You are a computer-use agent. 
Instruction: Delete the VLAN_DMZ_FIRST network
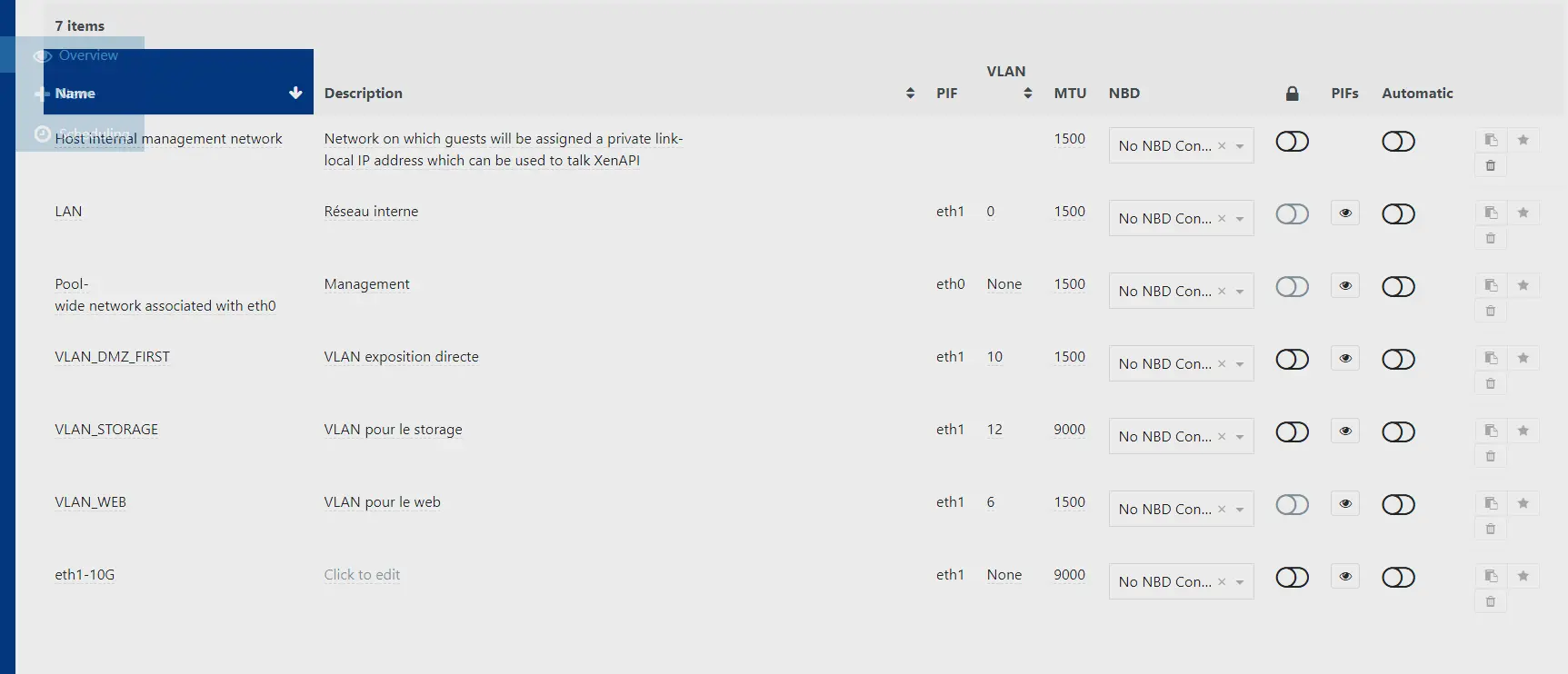[1491, 383]
